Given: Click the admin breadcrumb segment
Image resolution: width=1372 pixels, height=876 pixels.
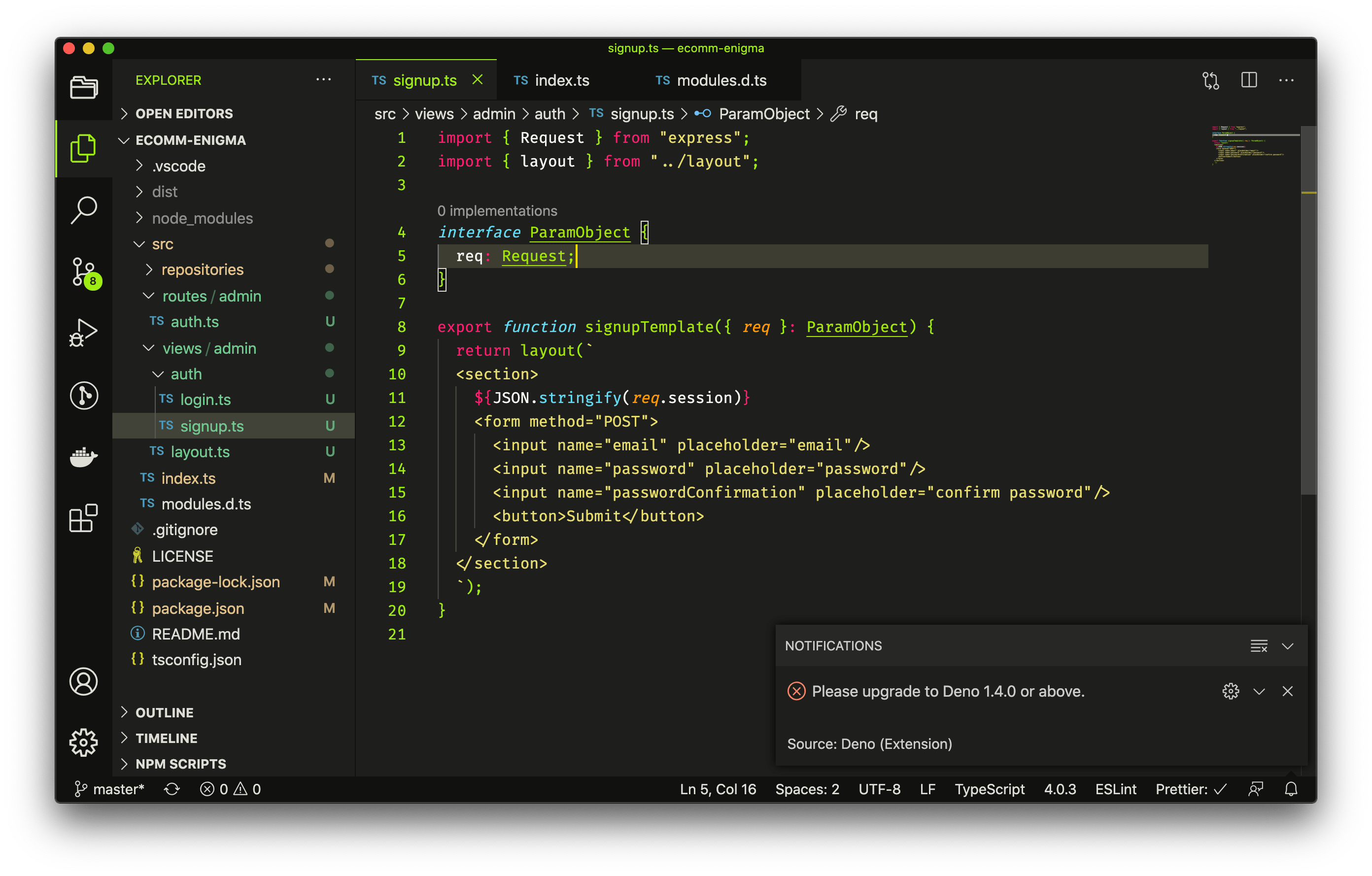Looking at the screenshot, I should coord(493,114).
